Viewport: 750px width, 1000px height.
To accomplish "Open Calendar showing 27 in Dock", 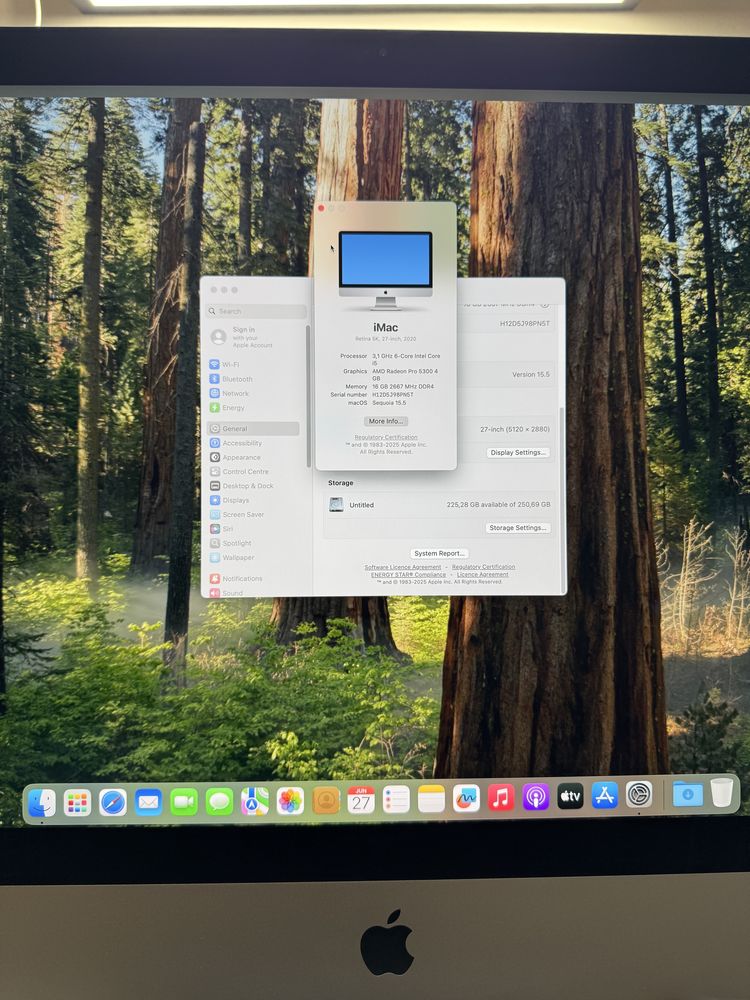I will click(361, 800).
